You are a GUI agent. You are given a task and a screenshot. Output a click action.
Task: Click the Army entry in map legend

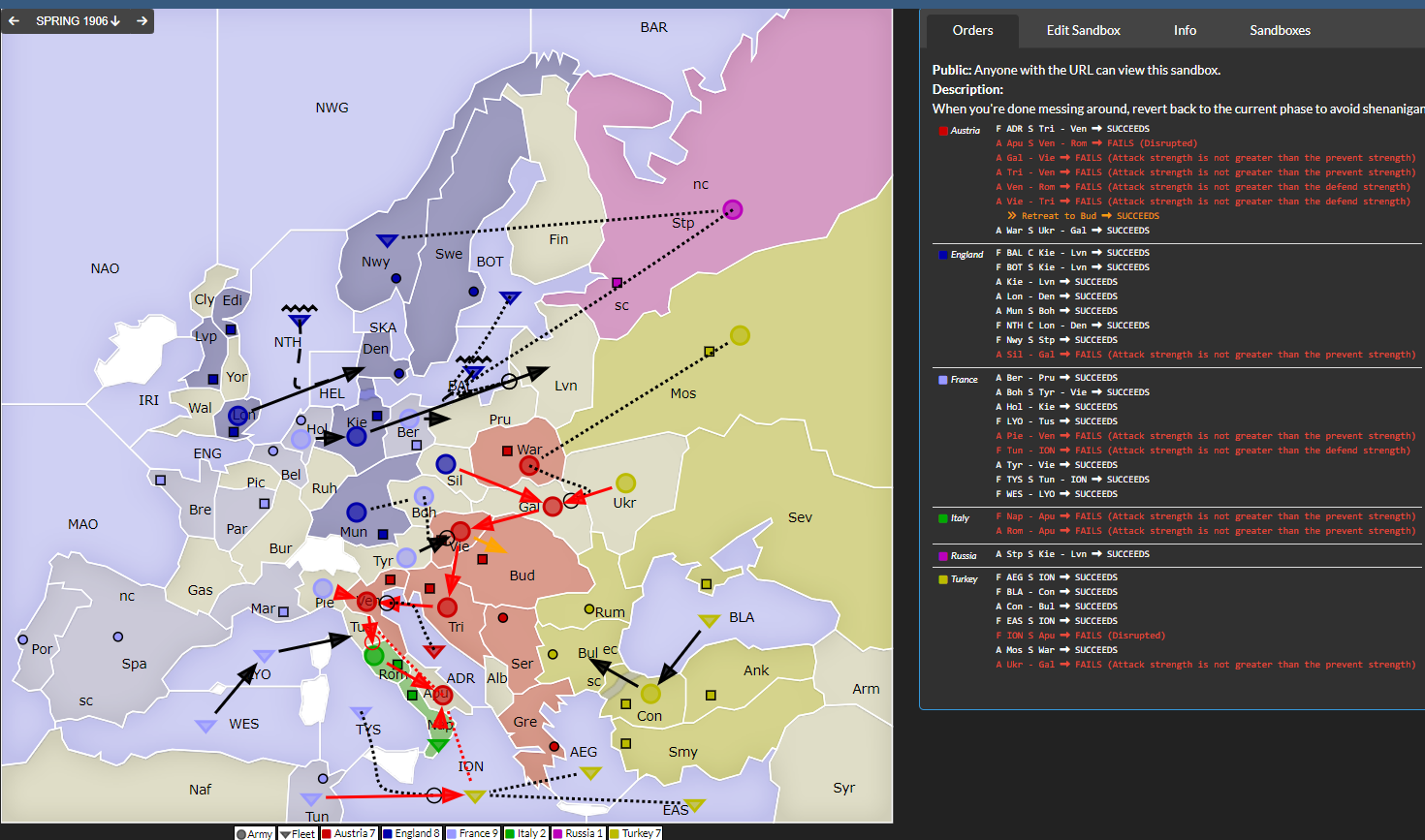(255, 833)
